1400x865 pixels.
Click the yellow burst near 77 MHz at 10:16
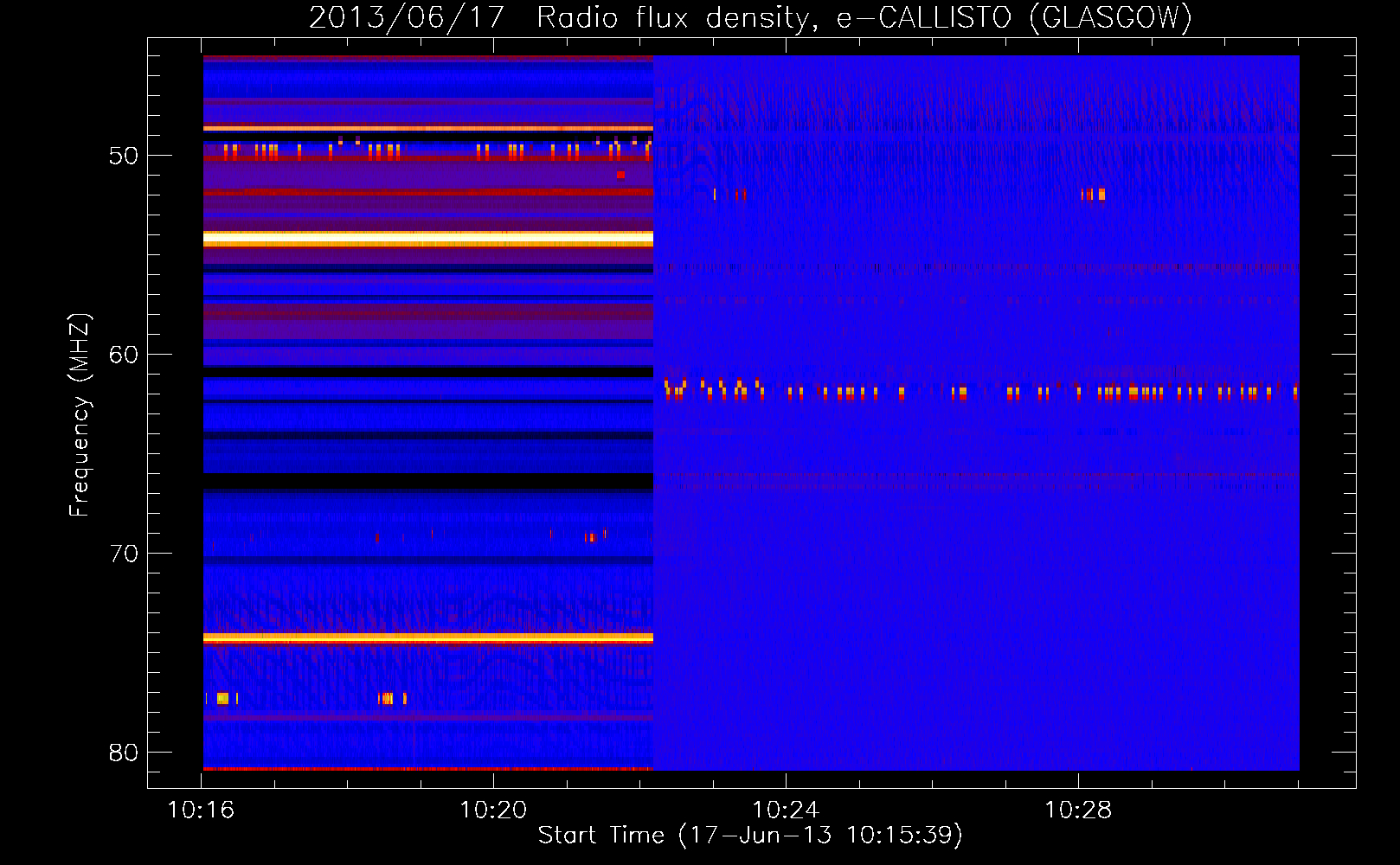[x=222, y=698]
